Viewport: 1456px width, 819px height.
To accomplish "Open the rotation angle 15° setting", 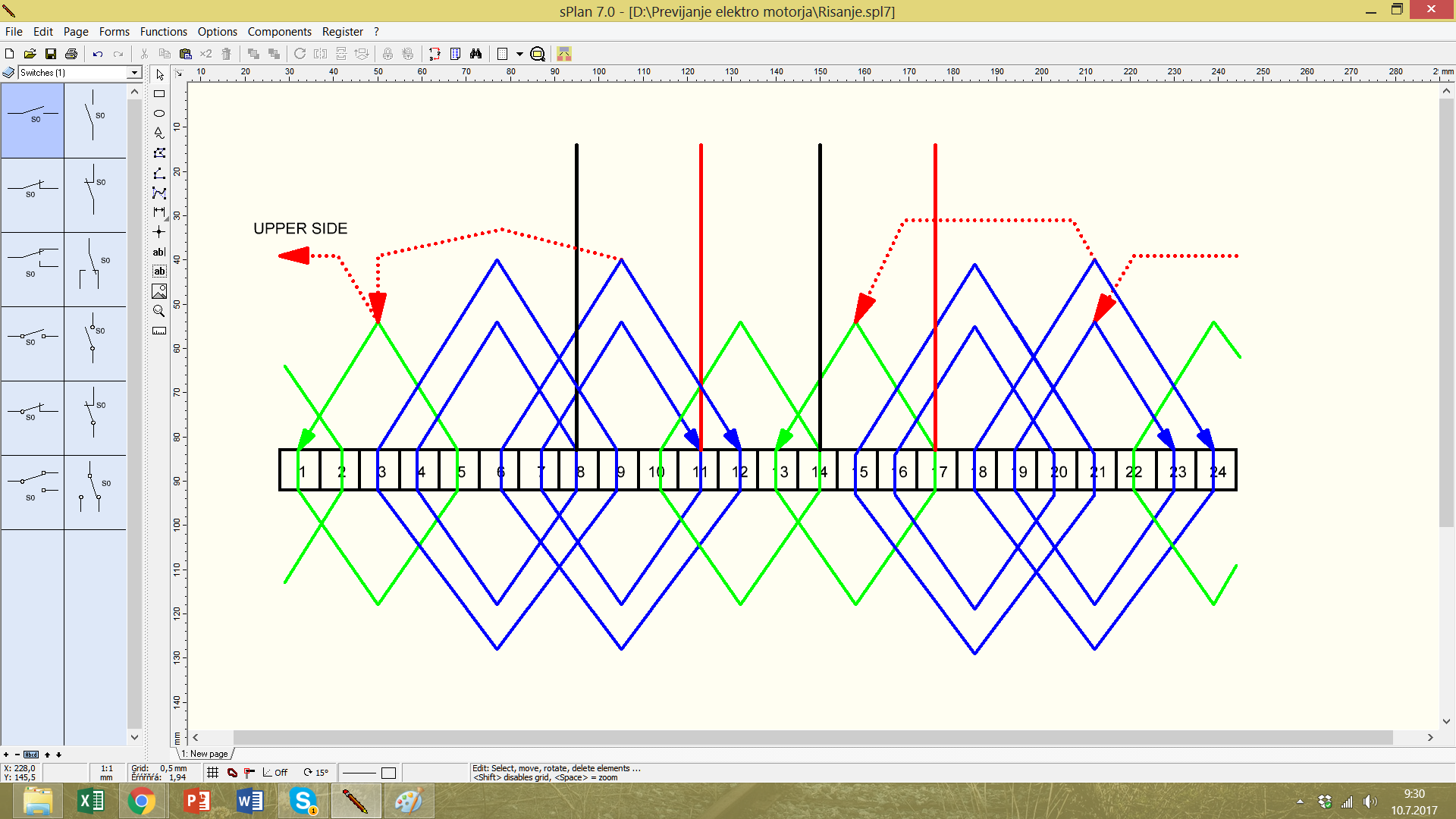I will coord(316,773).
